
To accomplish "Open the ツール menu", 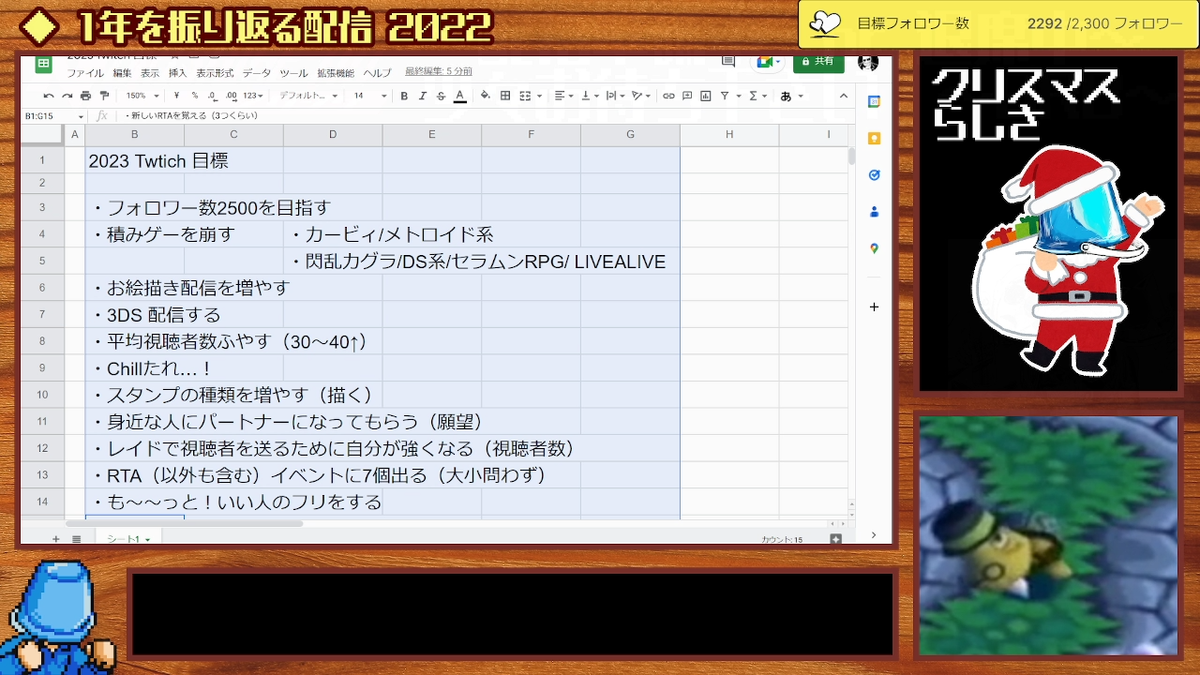I will click(x=294, y=73).
